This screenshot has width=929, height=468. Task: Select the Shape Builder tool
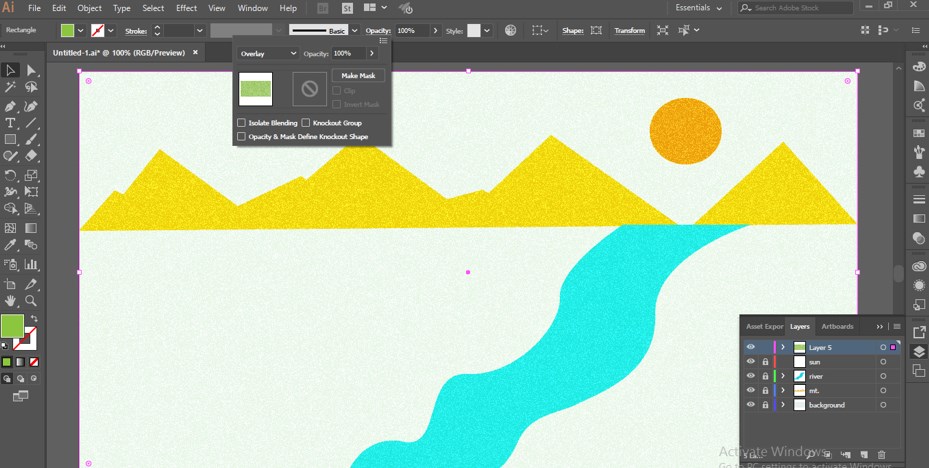click(x=10, y=209)
